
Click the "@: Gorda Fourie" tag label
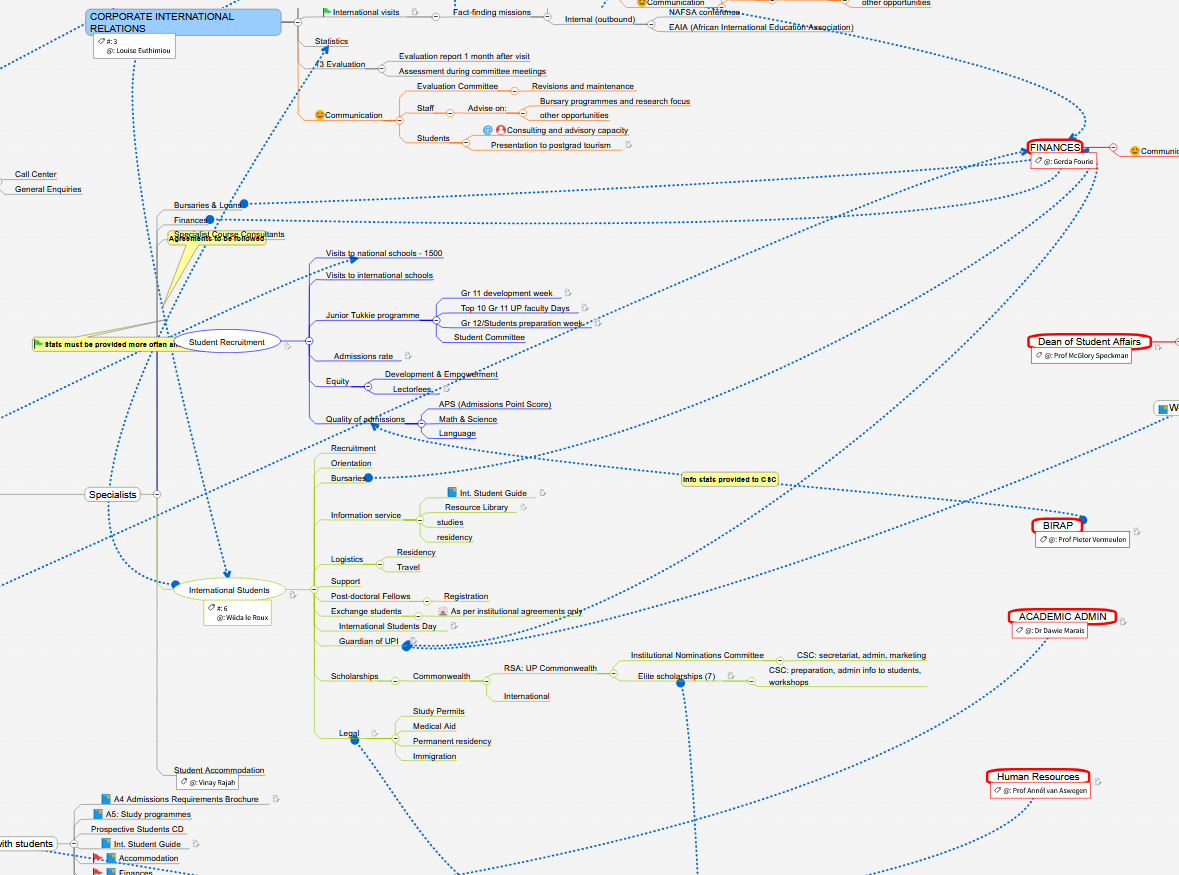pyautogui.click(x=1063, y=161)
